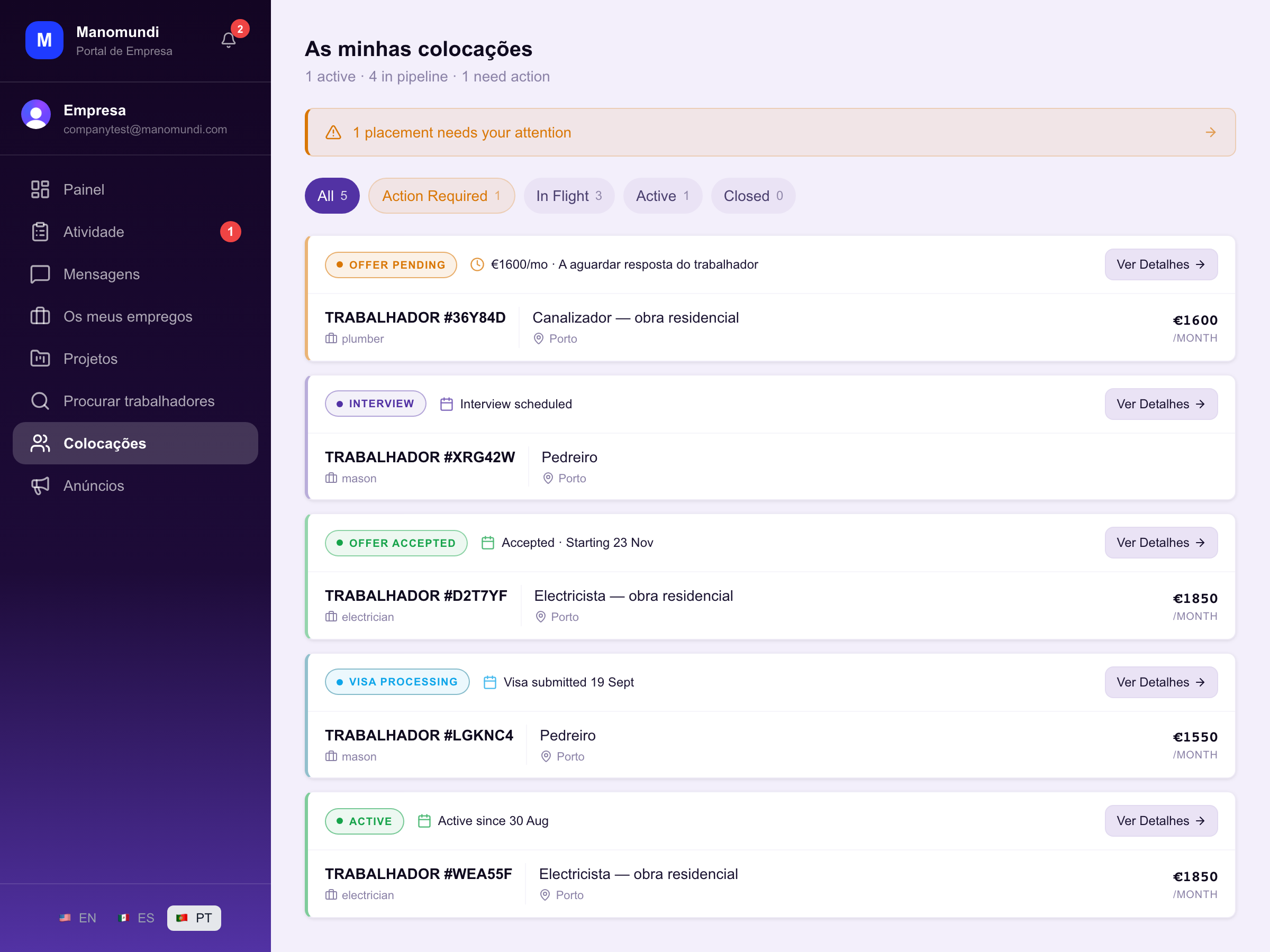The width and height of the screenshot is (1270, 952).
Task: Open Procurar trabalhadores search icon
Action: coord(40,401)
